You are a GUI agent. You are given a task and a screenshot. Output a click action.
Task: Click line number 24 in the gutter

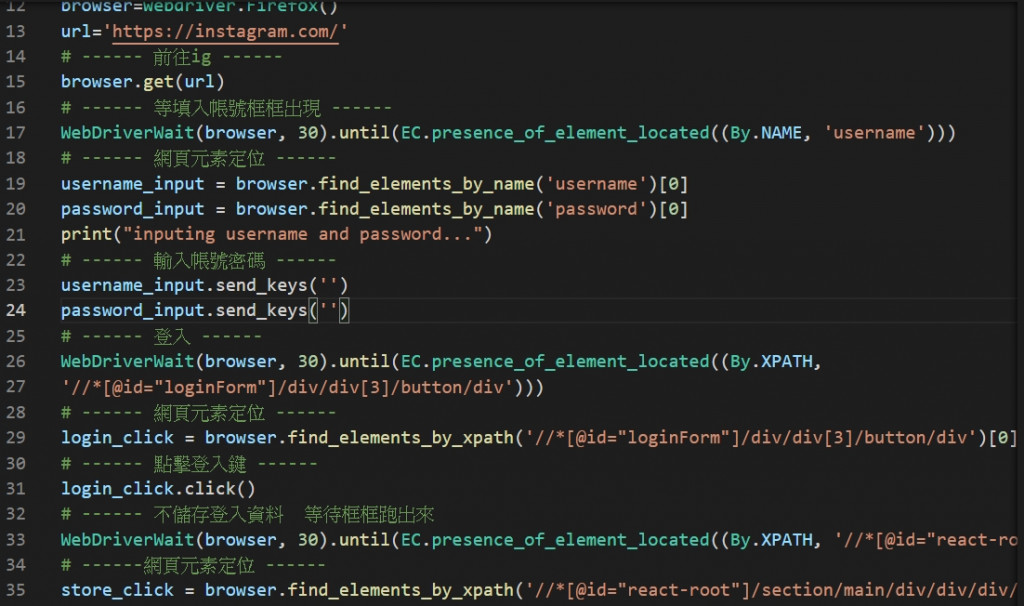(x=15, y=311)
